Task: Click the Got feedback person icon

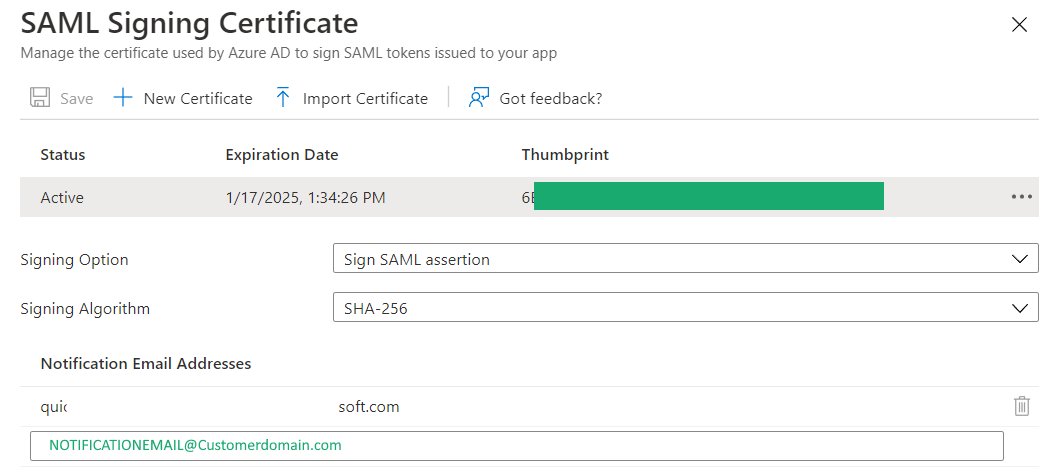Action: tap(479, 98)
